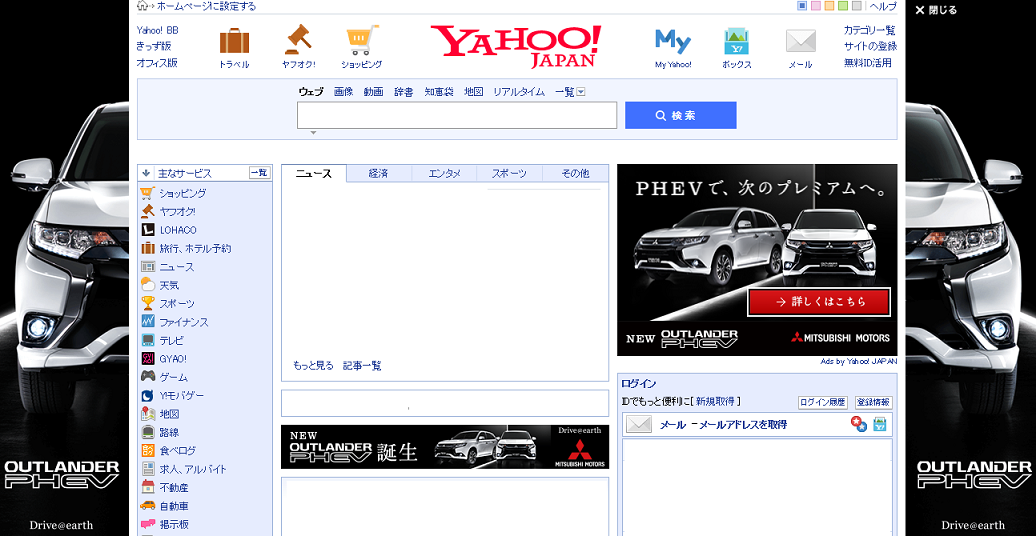This screenshot has width=1036, height=536.
Task: Click the 地図 map icon in services list
Action: [147, 414]
